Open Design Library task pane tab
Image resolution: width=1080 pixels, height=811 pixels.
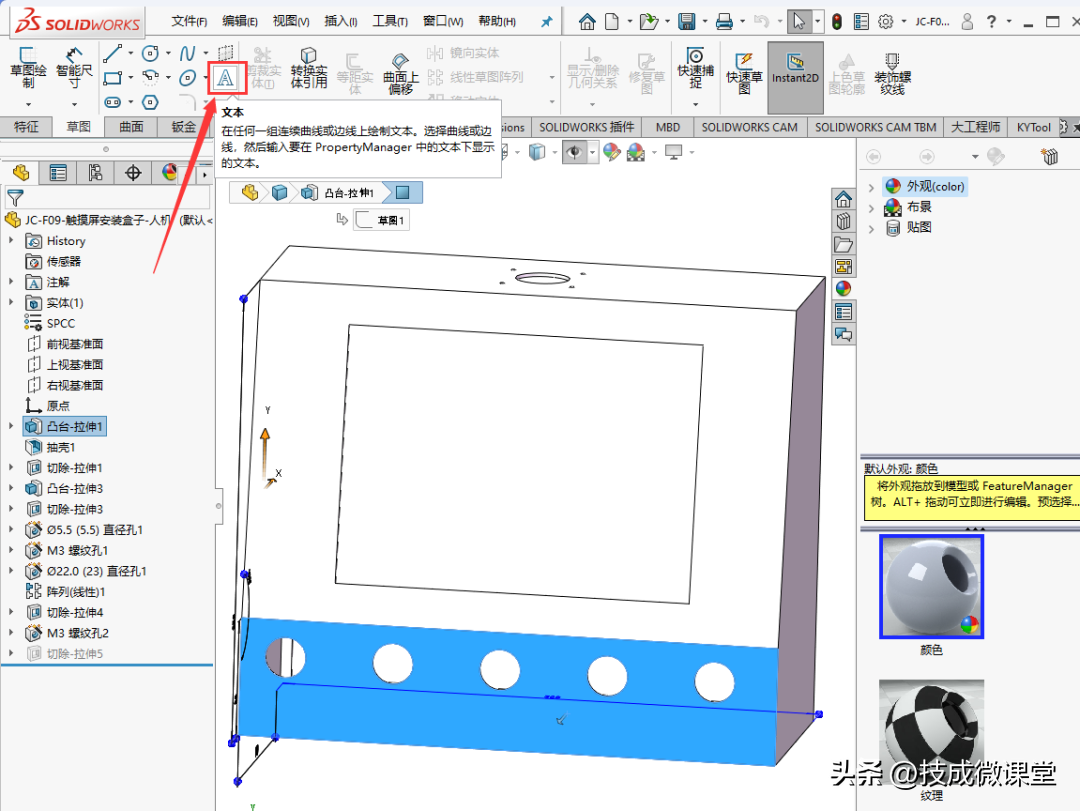pos(844,222)
